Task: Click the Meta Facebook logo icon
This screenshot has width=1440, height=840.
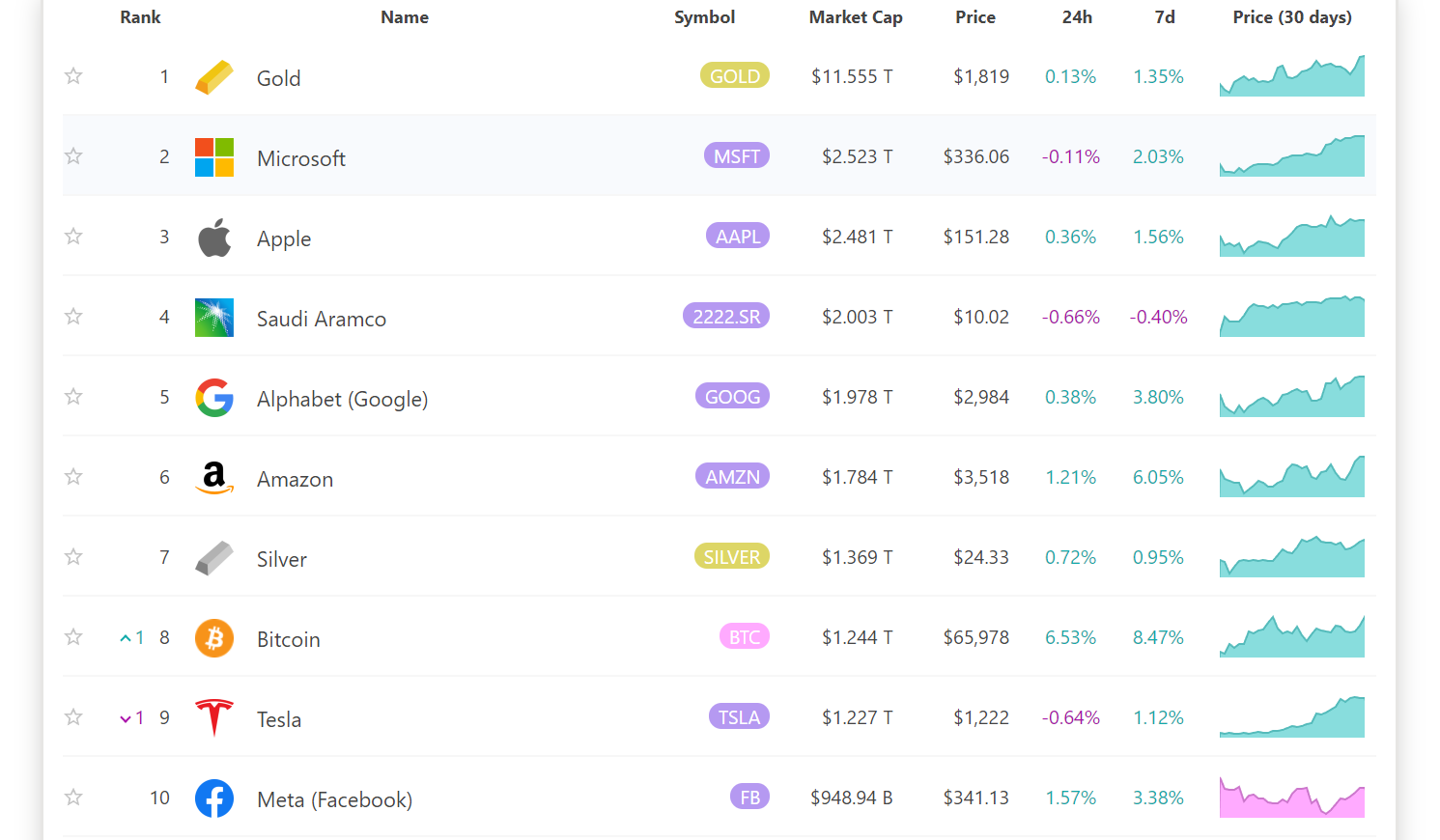Action: click(213, 798)
